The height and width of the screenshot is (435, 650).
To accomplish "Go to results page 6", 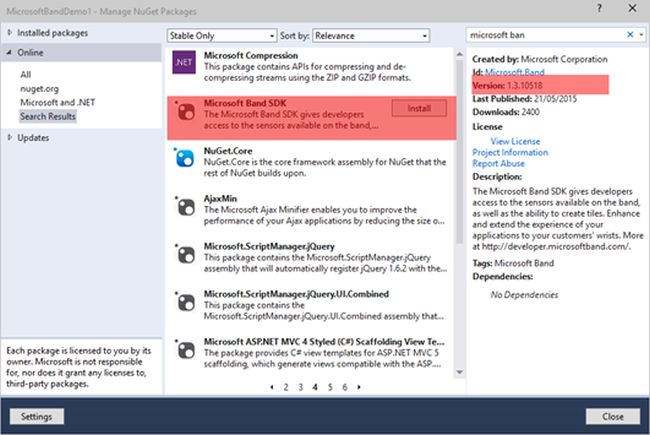I will (x=344, y=387).
